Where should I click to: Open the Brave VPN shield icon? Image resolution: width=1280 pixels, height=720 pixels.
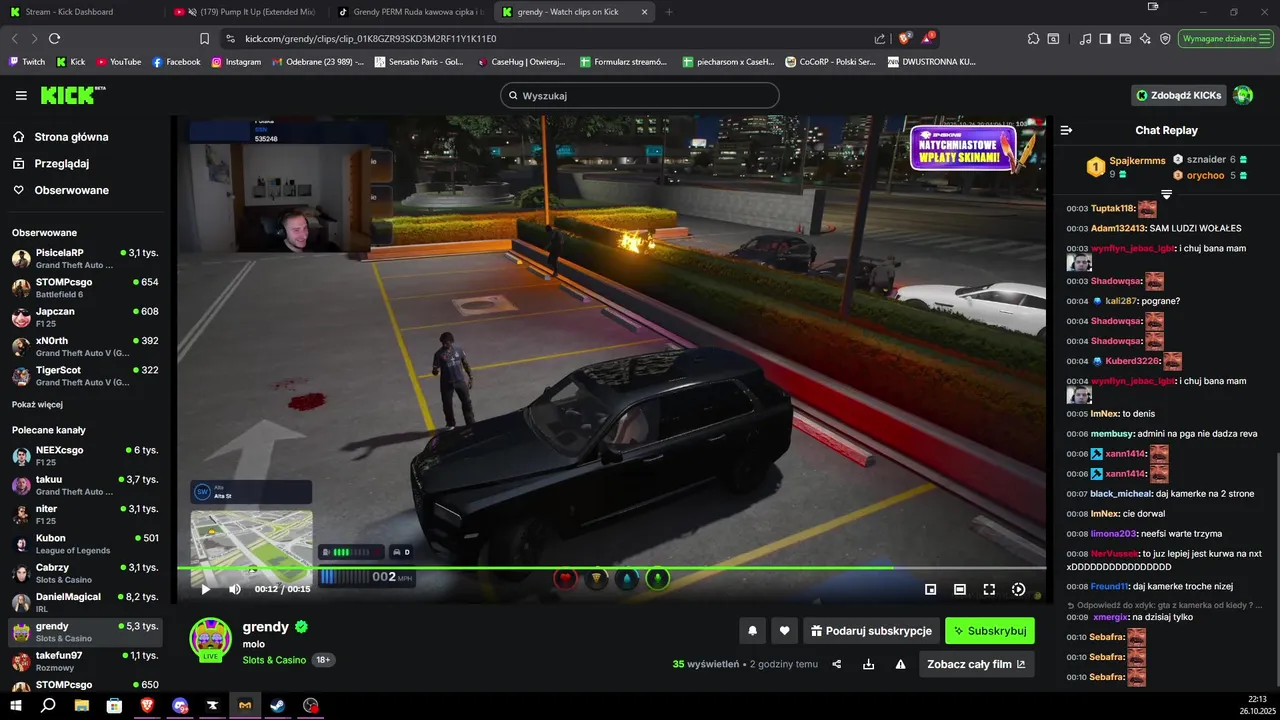click(1166, 38)
